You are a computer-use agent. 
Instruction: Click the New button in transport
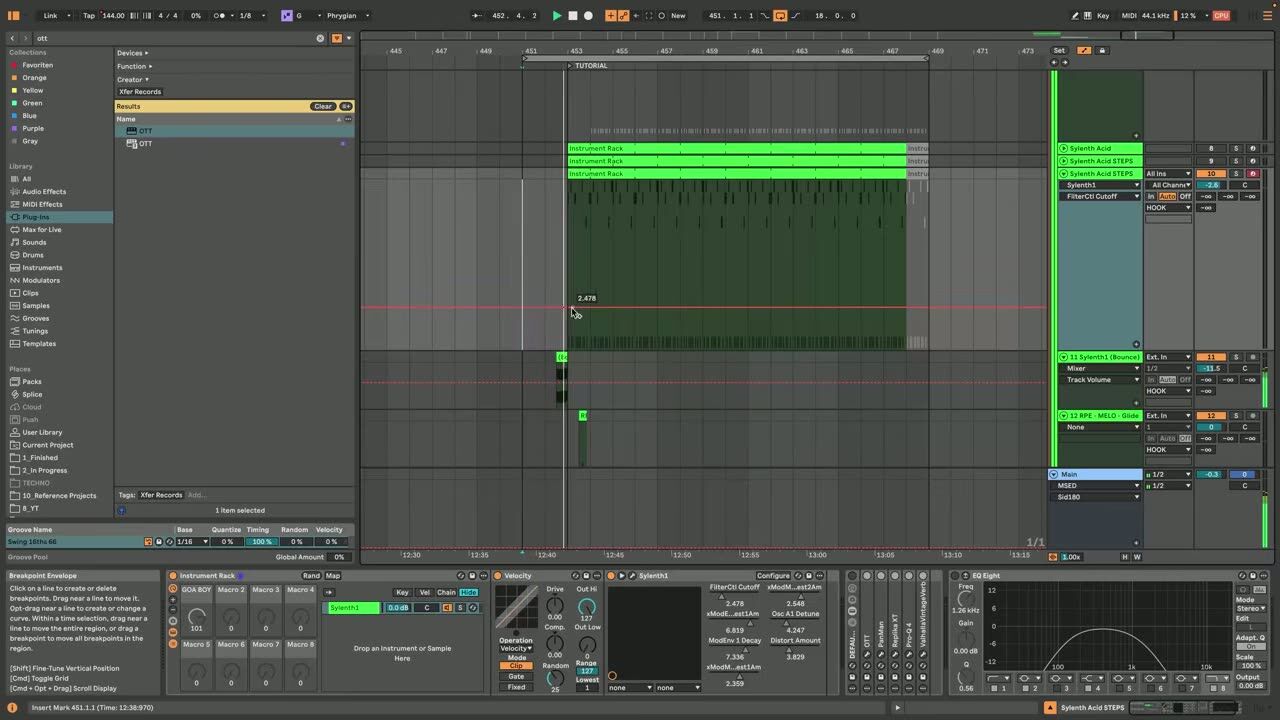pos(678,16)
